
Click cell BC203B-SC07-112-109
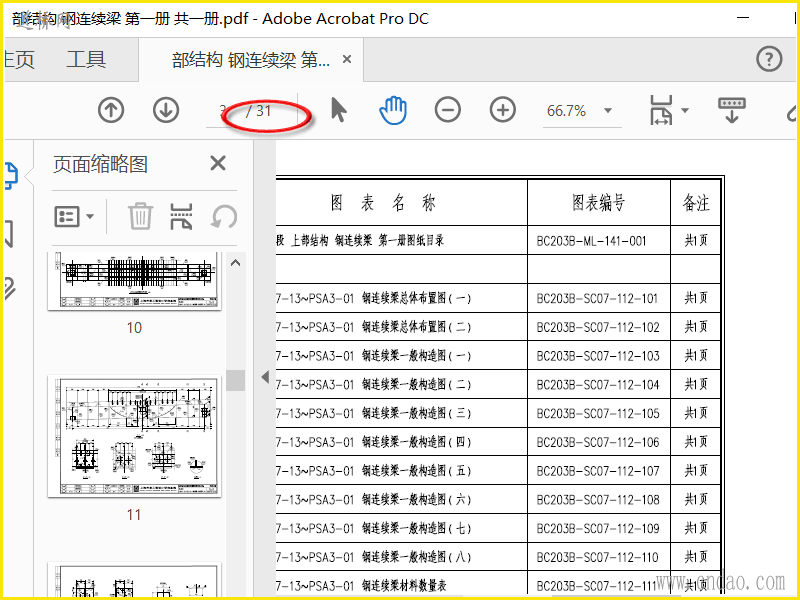598,528
